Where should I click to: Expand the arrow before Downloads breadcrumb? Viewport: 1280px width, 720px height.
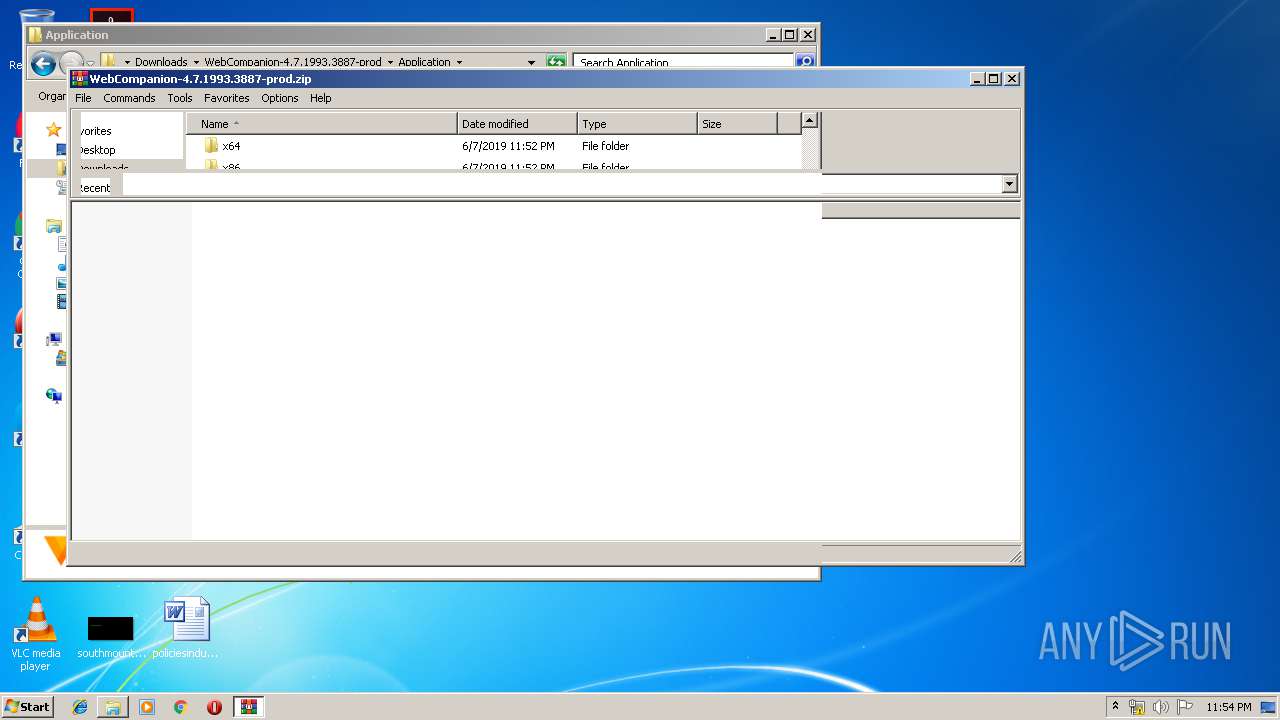pyautogui.click(x=127, y=62)
